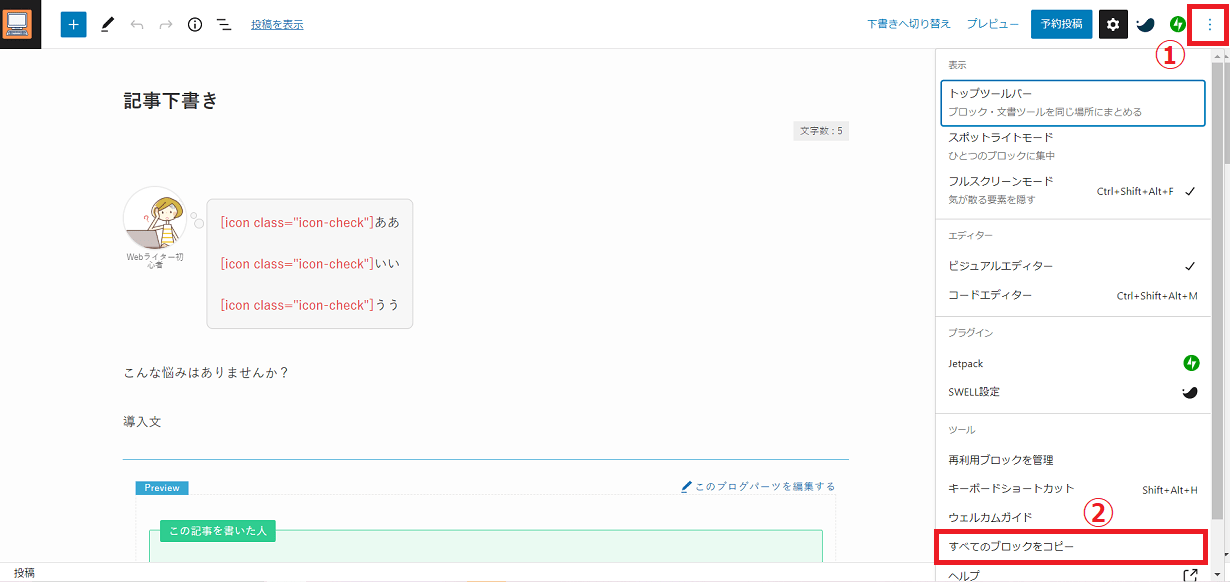Open the options menu with the three-dot icon

[1208, 23]
